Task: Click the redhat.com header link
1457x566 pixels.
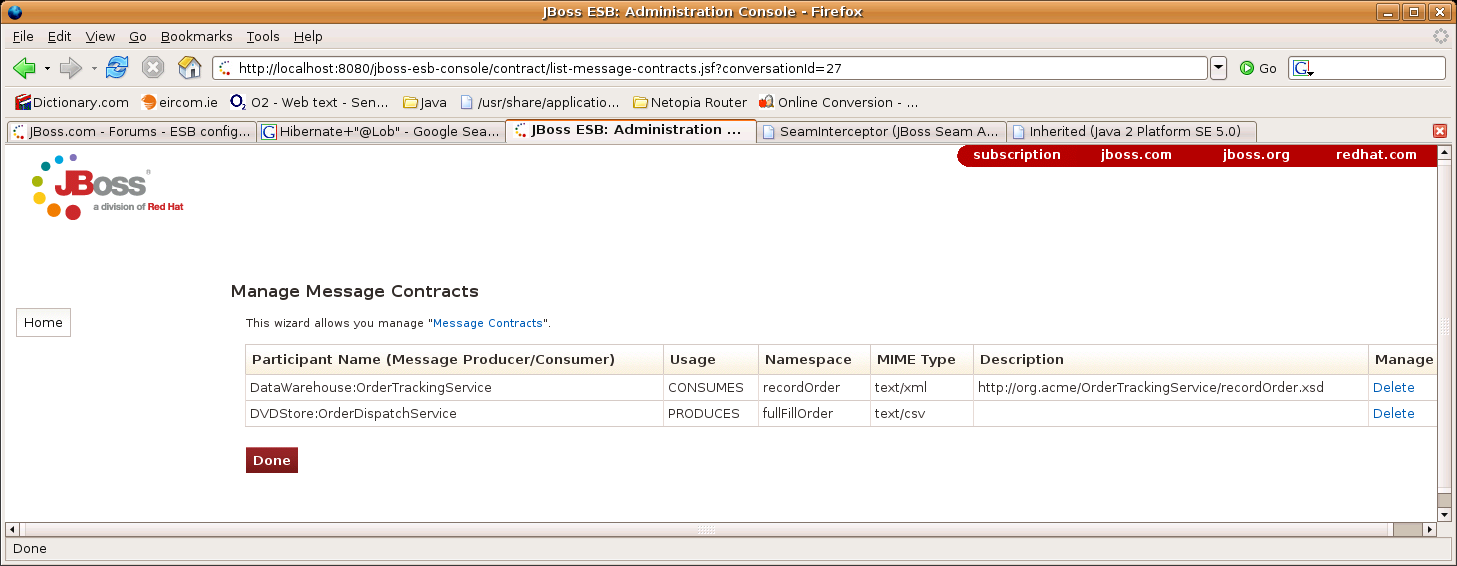Action: [x=1376, y=155]
